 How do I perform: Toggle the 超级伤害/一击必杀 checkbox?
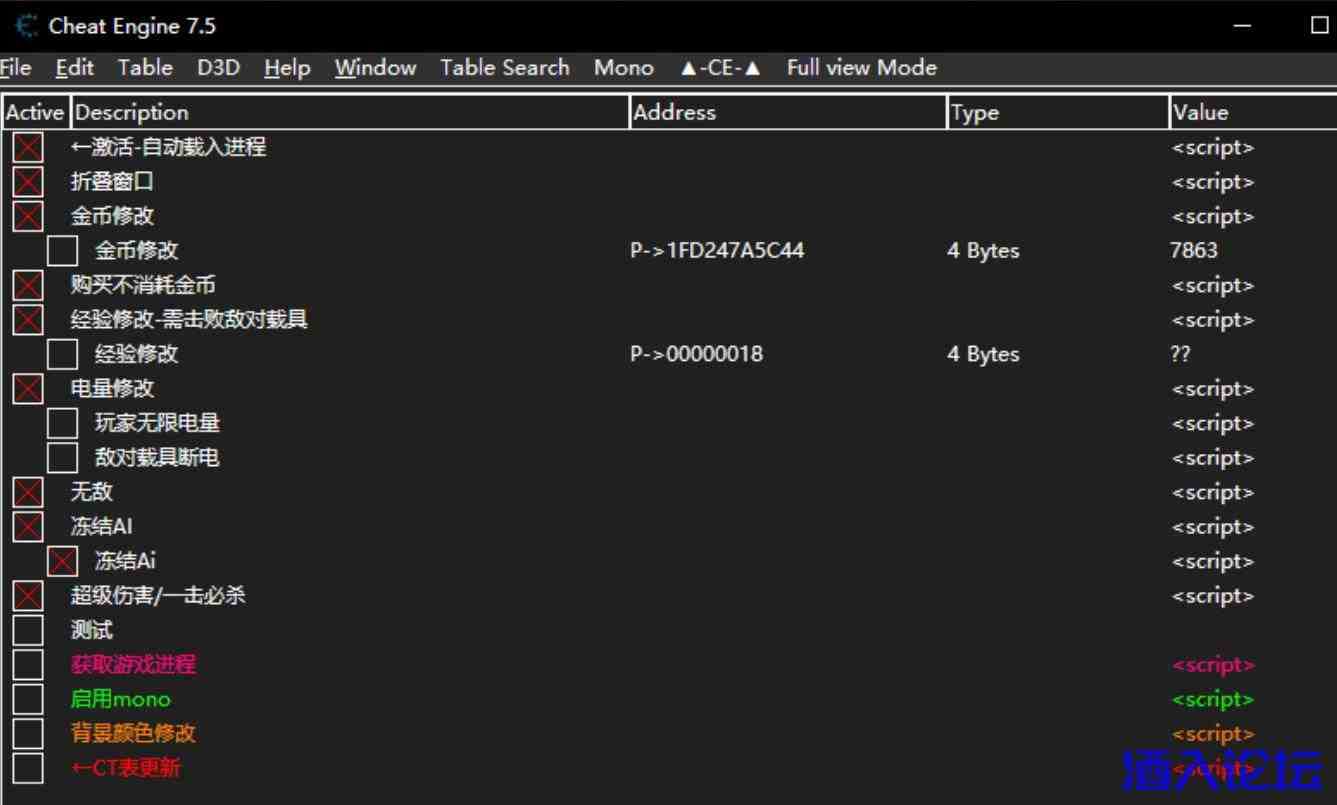tap(28, 596)
